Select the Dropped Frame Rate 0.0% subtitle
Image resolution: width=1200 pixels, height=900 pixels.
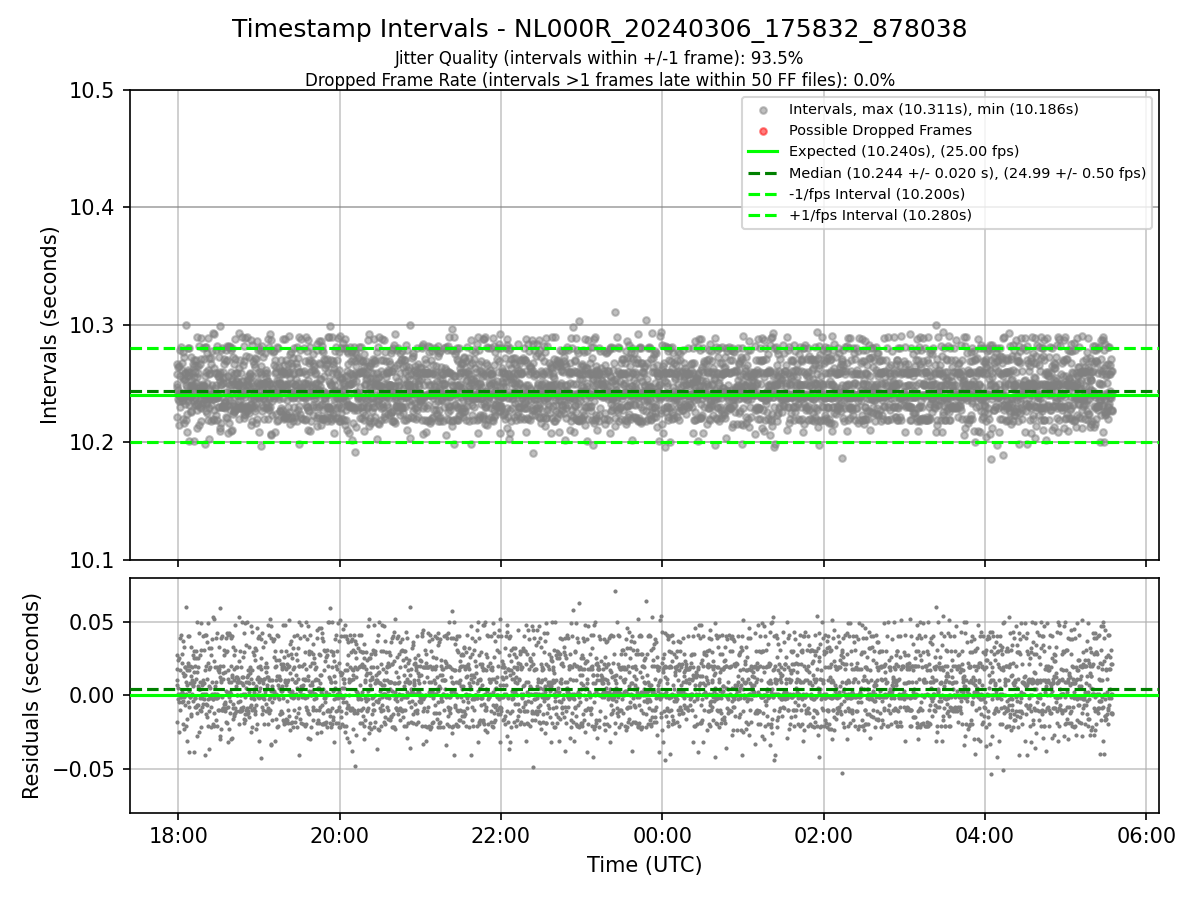click(600, 80)
